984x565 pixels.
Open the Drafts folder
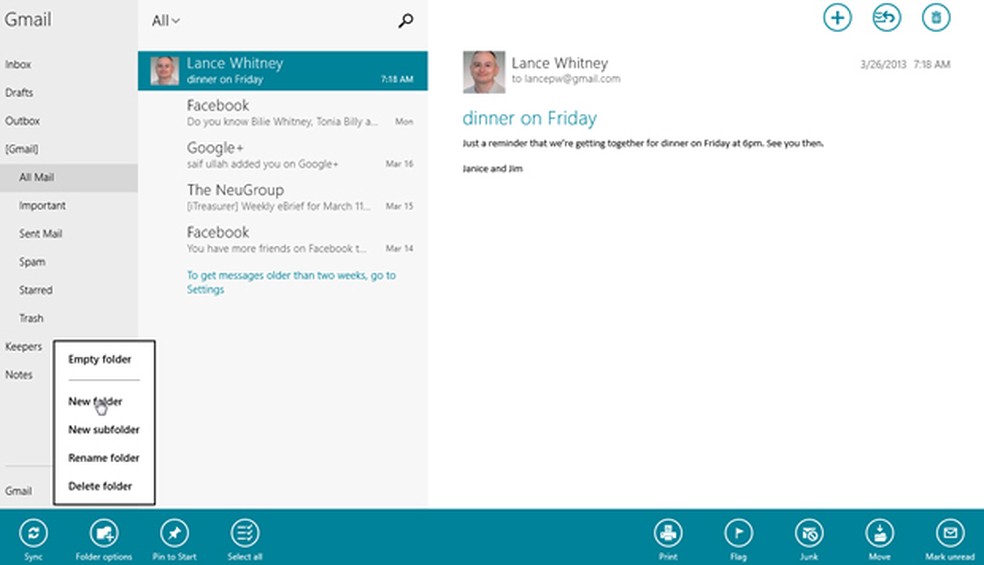19,92
